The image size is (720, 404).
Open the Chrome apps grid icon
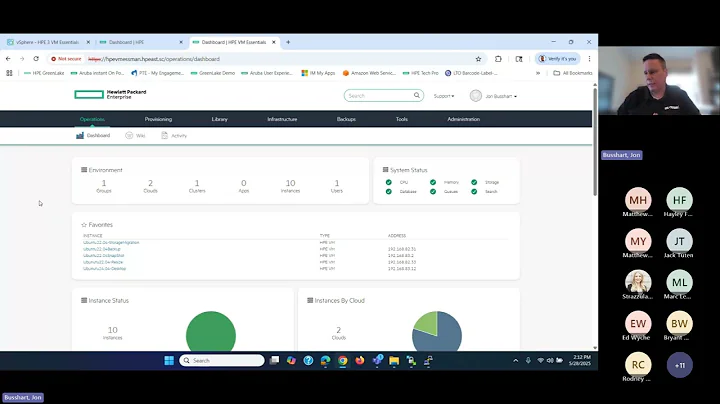tap(9, 73)
